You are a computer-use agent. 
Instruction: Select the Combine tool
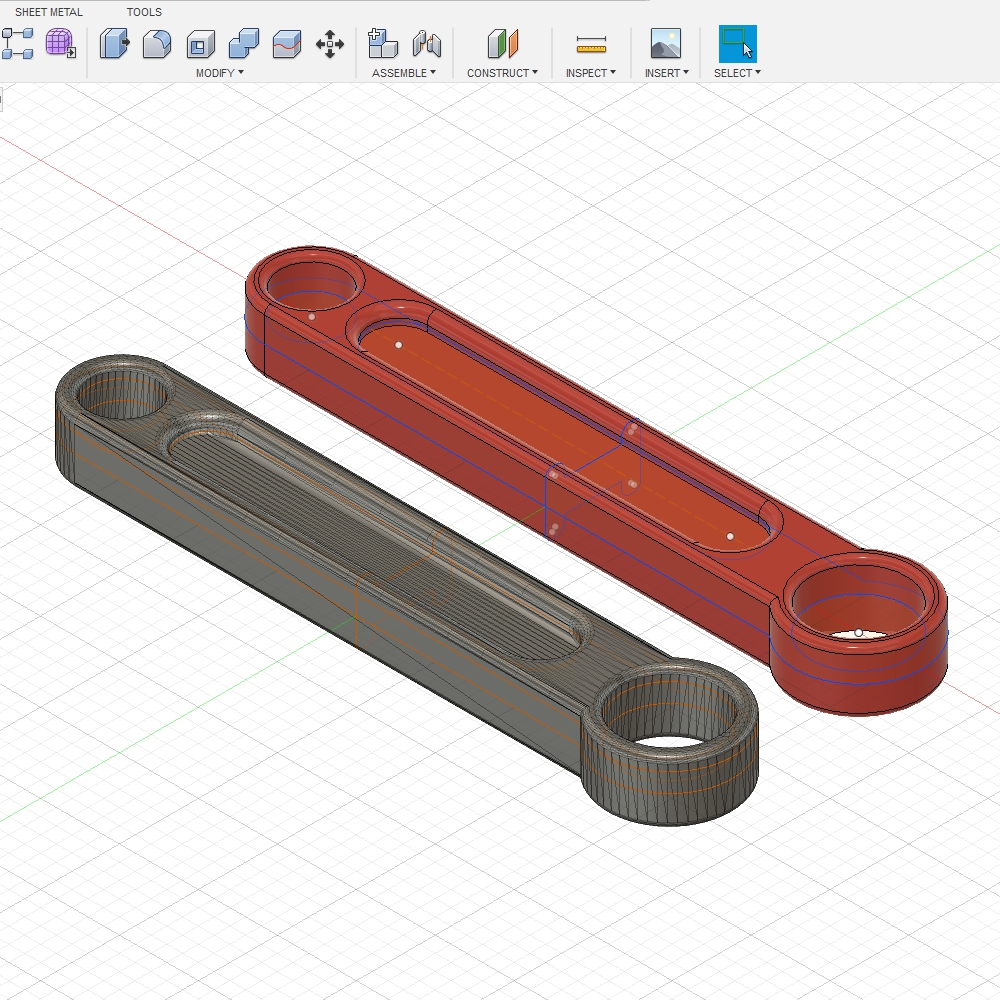pyautogui.click(x=244, y=44)
